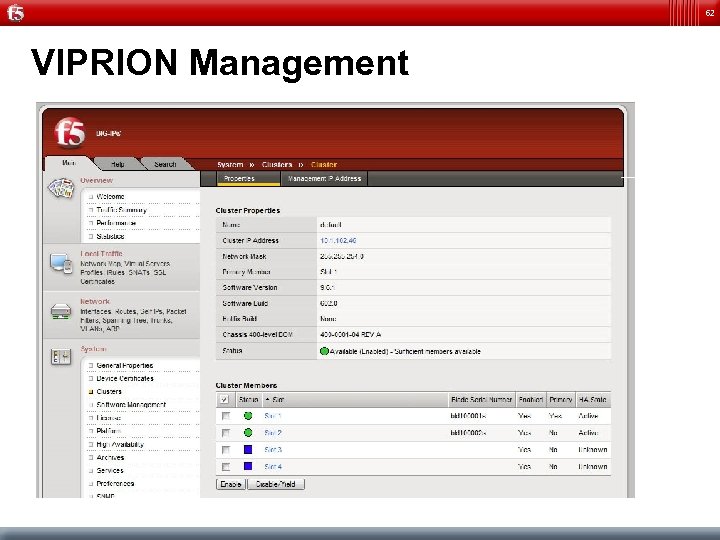The width and height of the screenshot is (720, 540).
Task: Open the Slot 4 link
Action: [273, 467]
